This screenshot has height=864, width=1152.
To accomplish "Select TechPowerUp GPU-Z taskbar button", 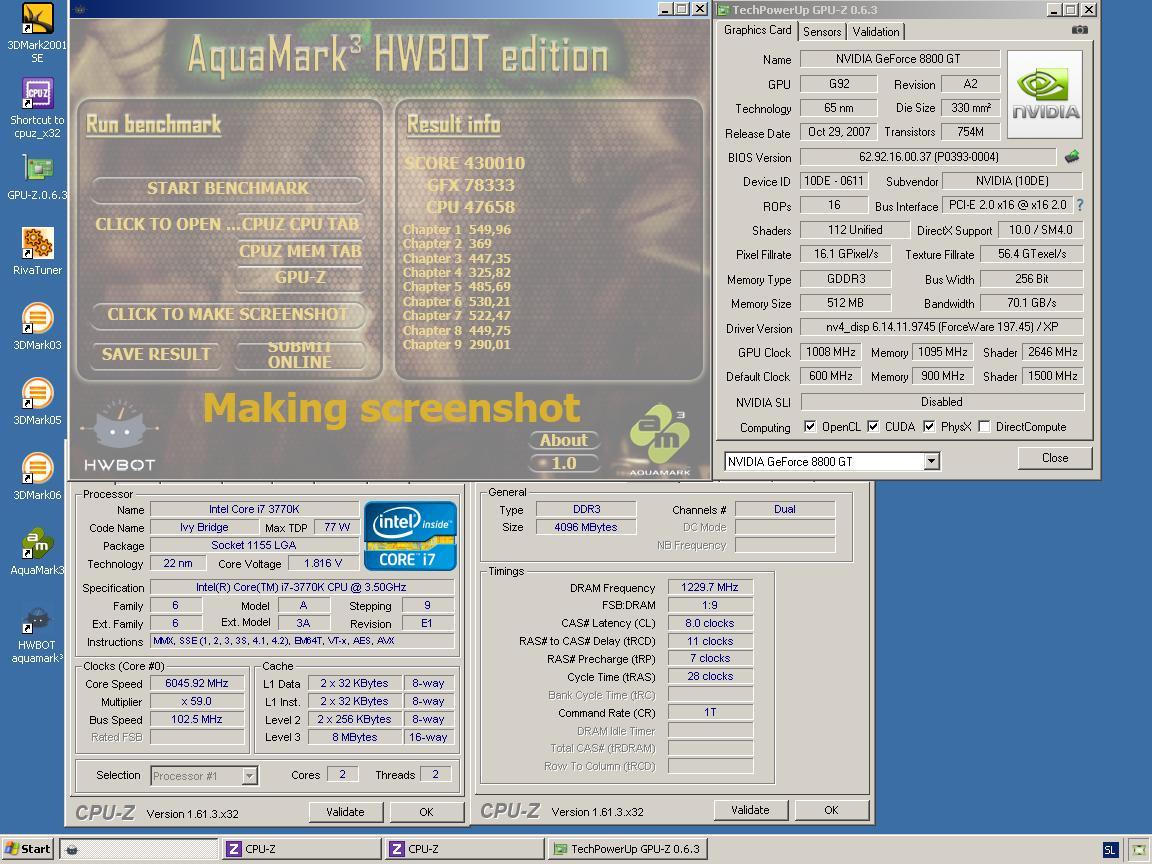I will click(627, 849).
